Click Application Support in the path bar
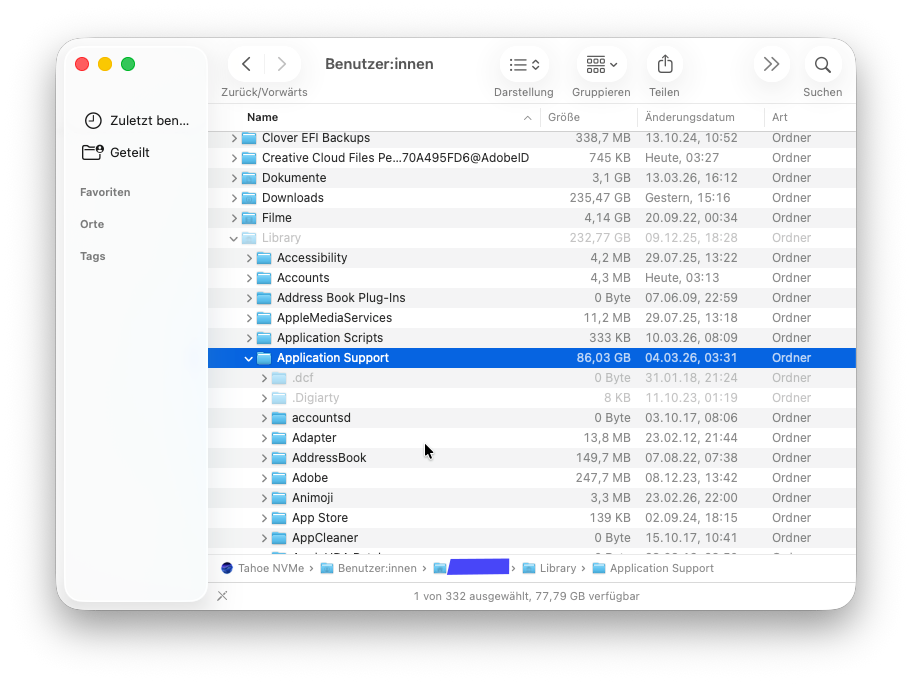912x684 pixels. click(x=653, y=568)
